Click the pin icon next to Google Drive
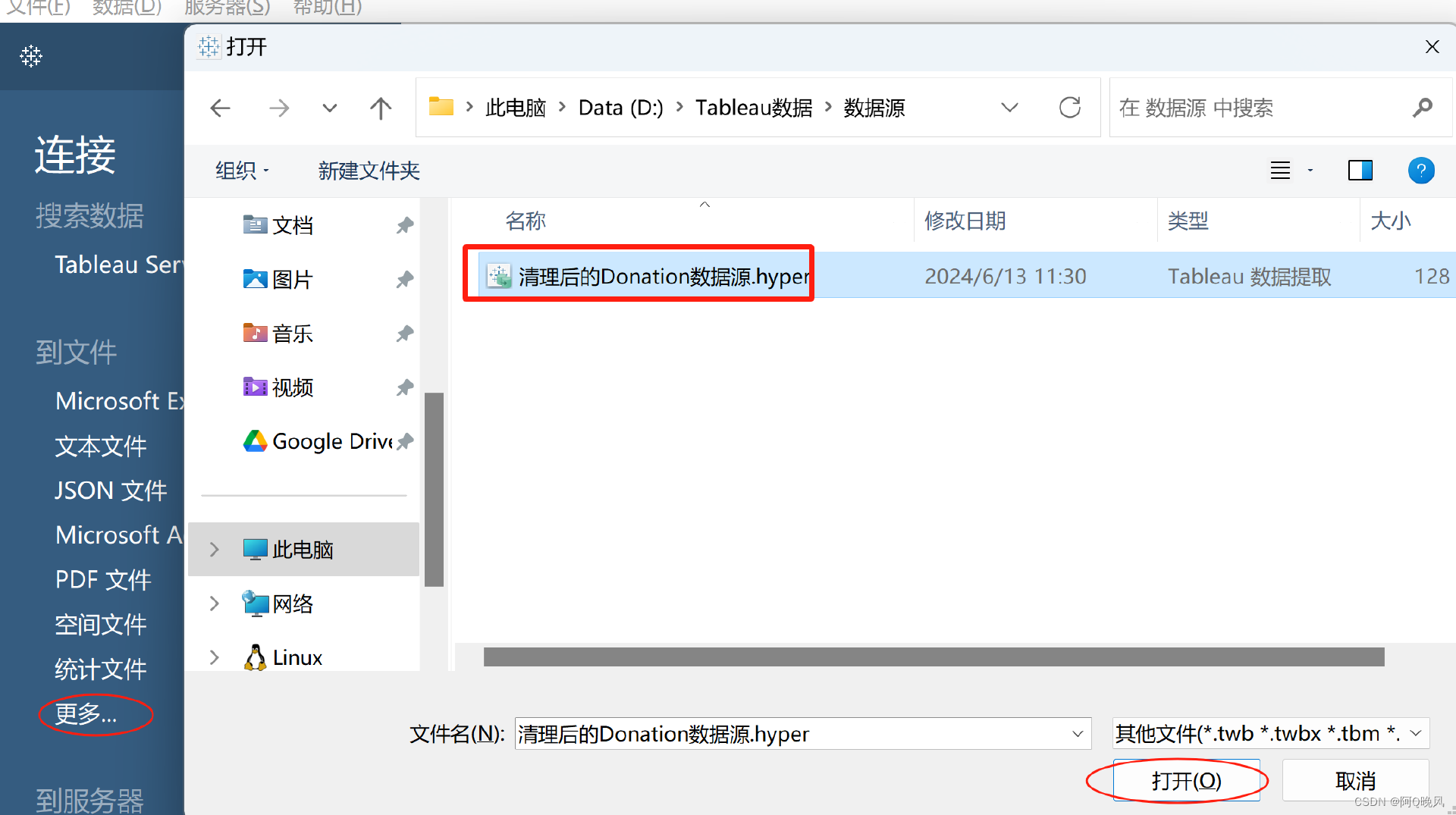 [405, 441]
